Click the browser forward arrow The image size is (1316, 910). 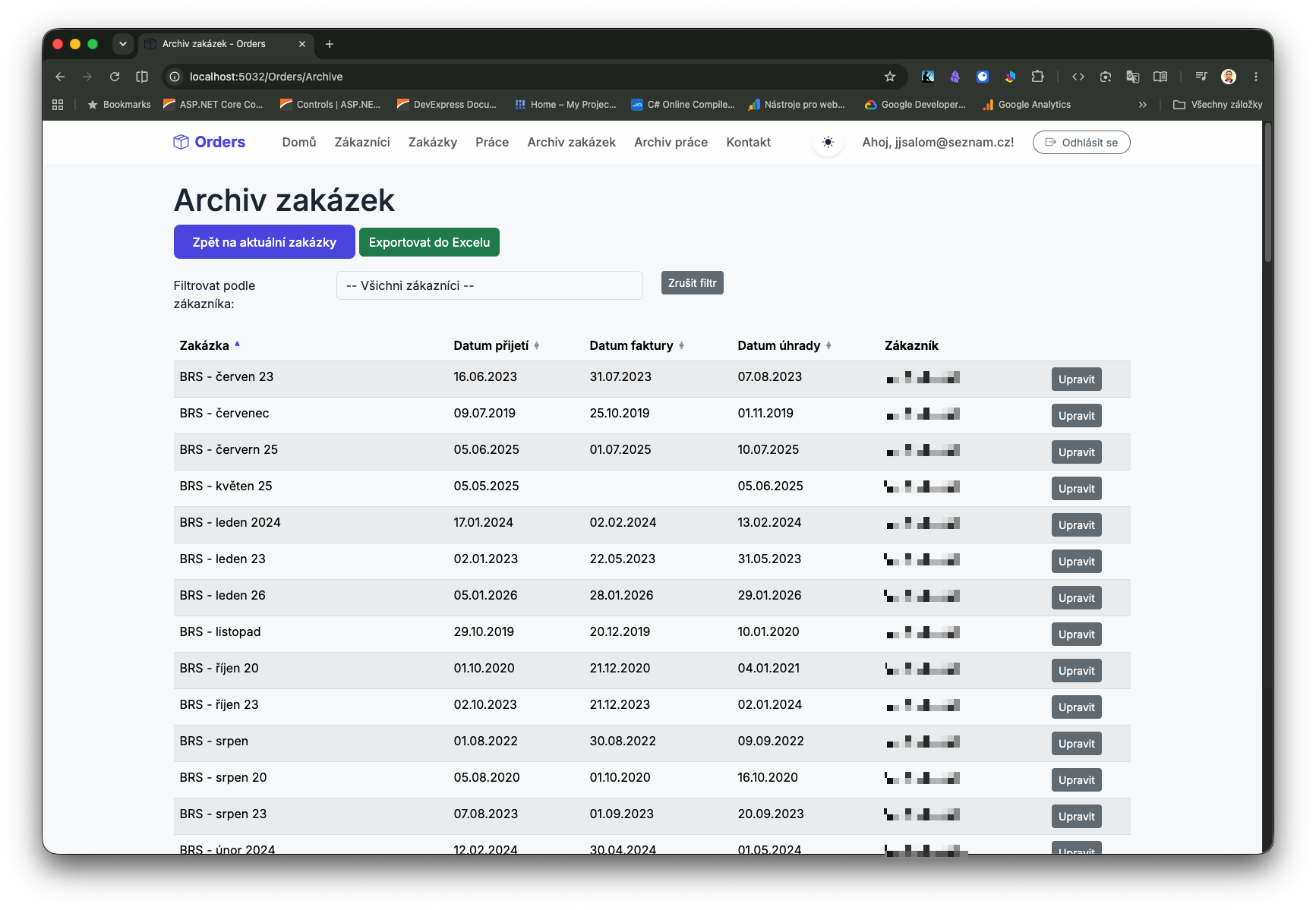(87, 77)
